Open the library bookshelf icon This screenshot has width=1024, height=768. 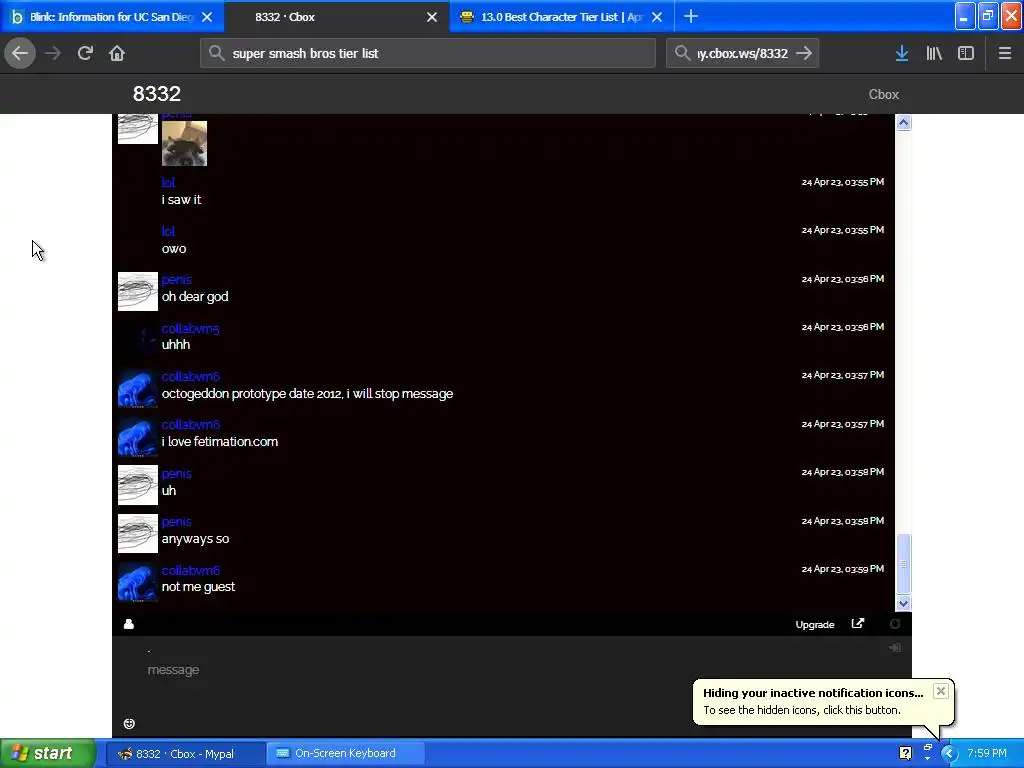pyautogui.click(x=934, y=53)
